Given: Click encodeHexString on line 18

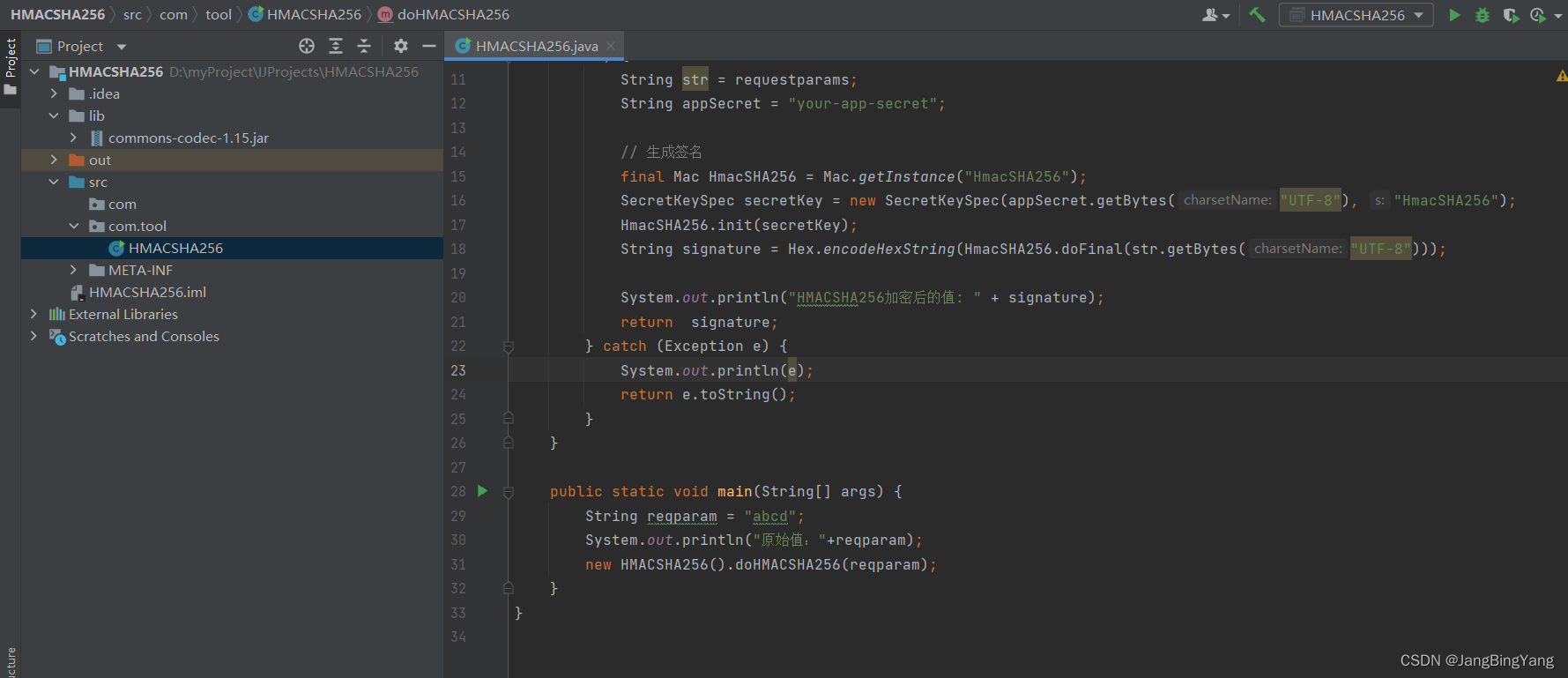Looking at the screenshot, I should pos(888,250).
